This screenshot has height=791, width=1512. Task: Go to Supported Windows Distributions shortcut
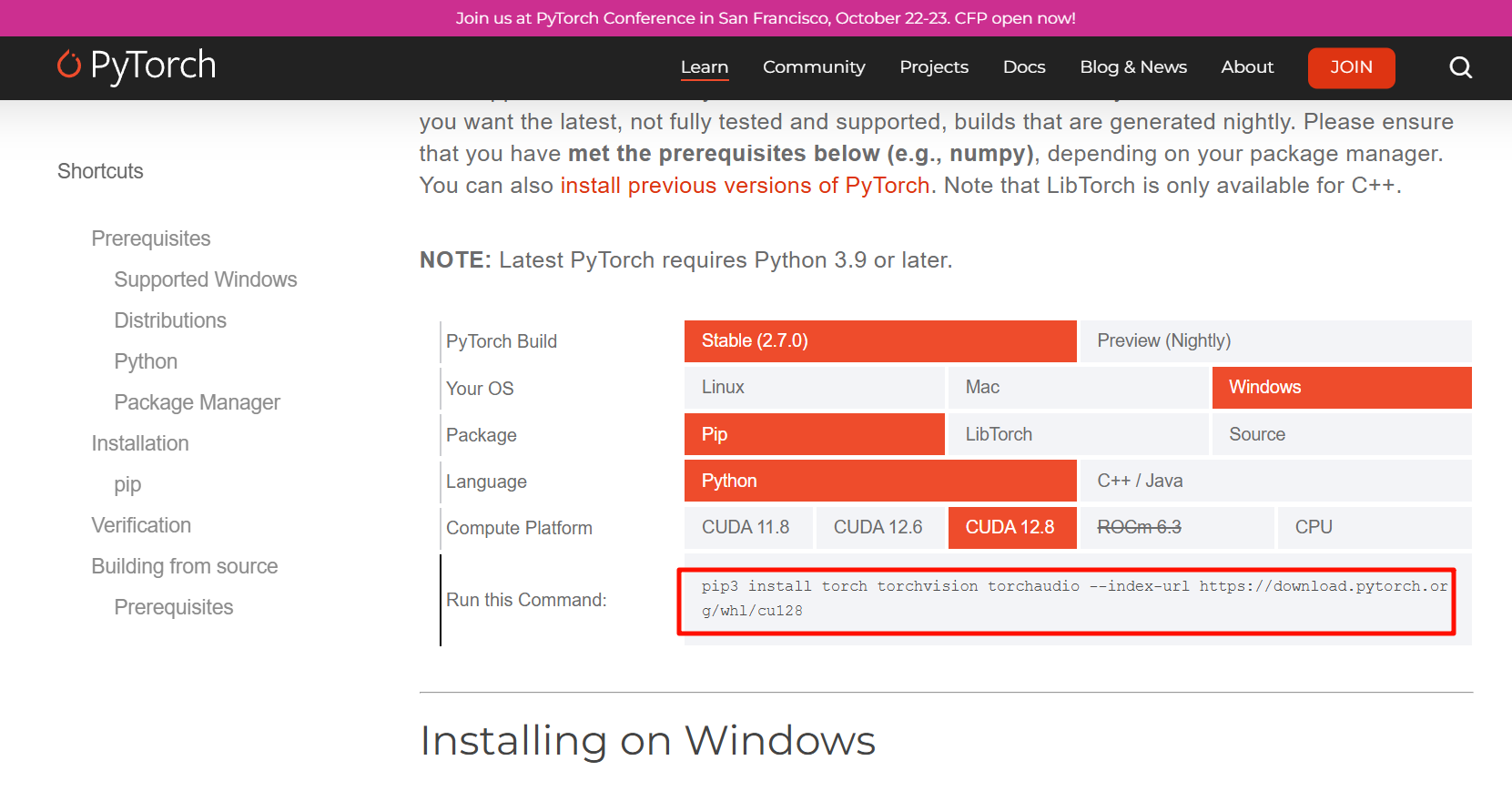point(205,280)
